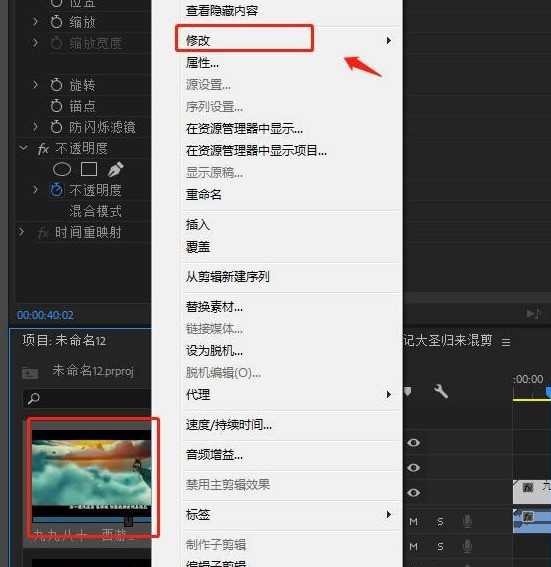Select the blue audio clip in timeline
The image size is (551, 567).
click(x=532, y=521)
